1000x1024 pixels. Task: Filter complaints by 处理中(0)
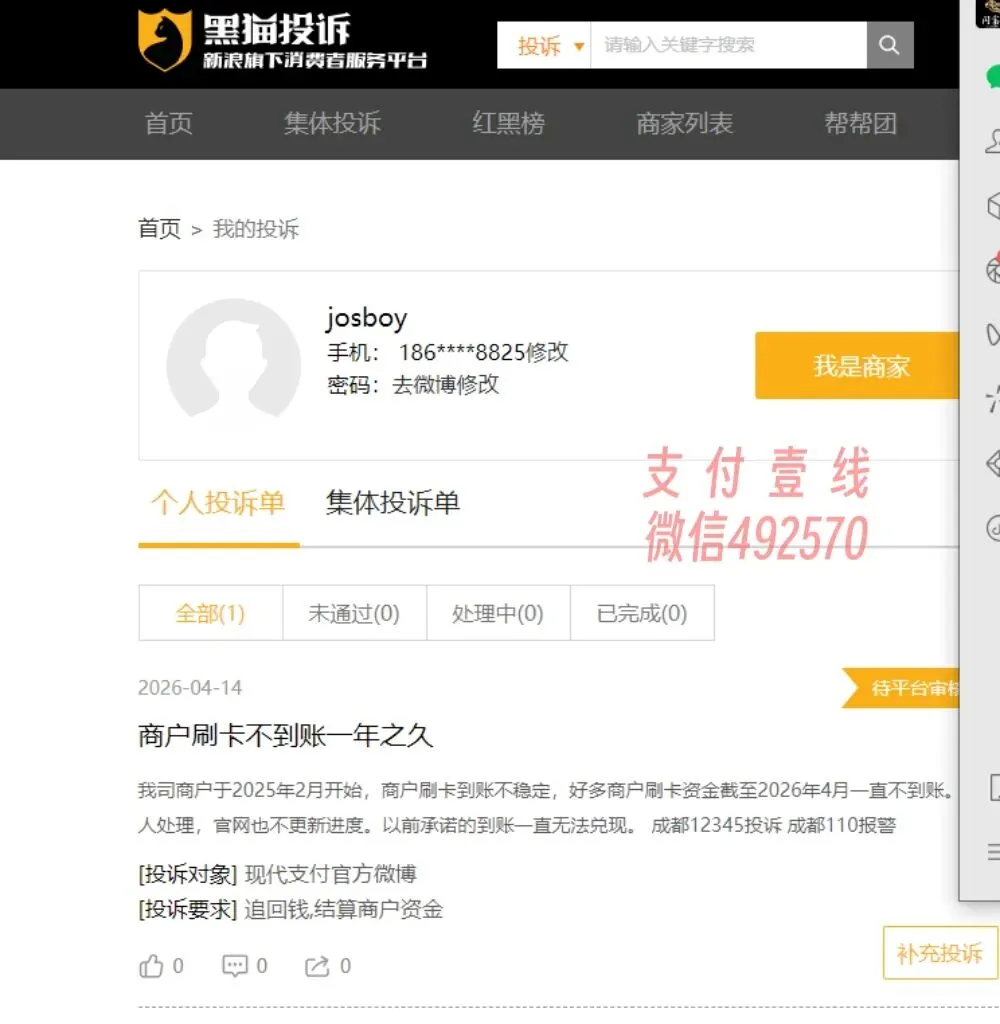point(498,613)
